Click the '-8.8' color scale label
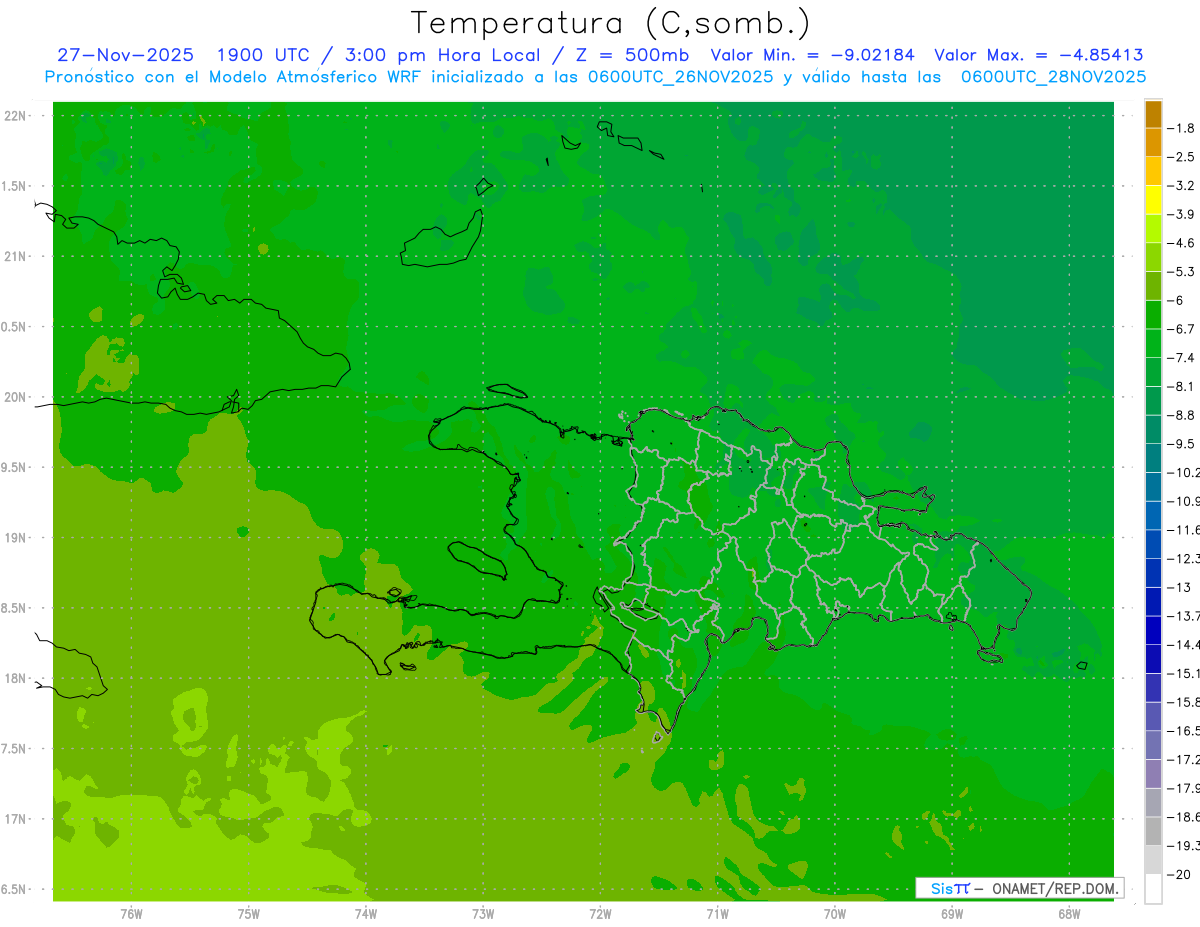This screenshot has height=927, width=1200. click(x=1181, y=415)
